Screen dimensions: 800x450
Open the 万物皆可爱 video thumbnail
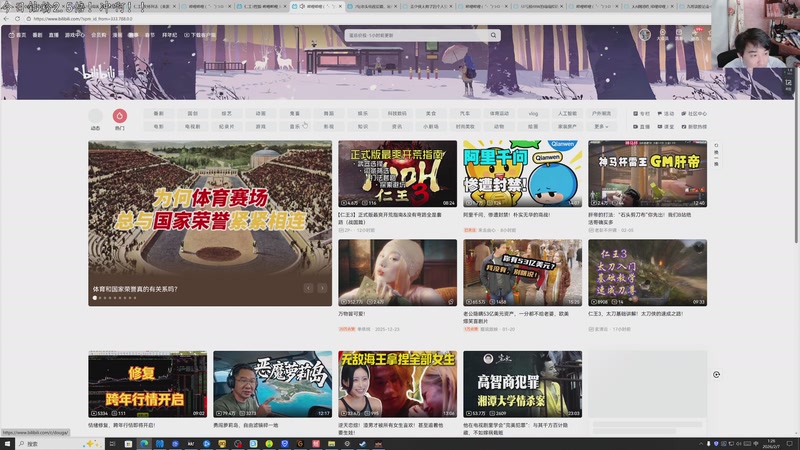tap(397, 273)
